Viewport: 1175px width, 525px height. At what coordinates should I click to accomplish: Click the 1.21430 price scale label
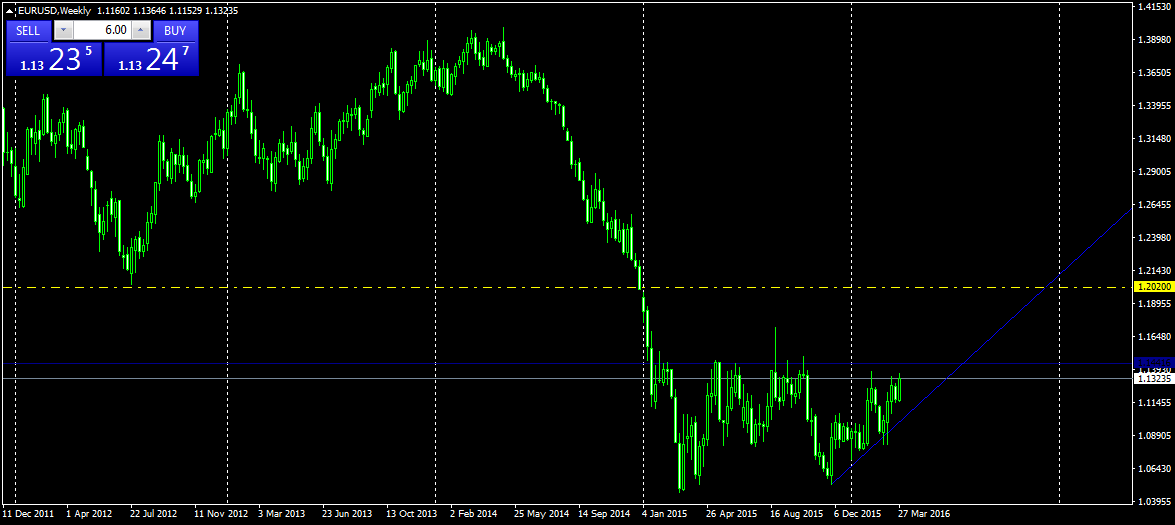[x=1154, y=270]
